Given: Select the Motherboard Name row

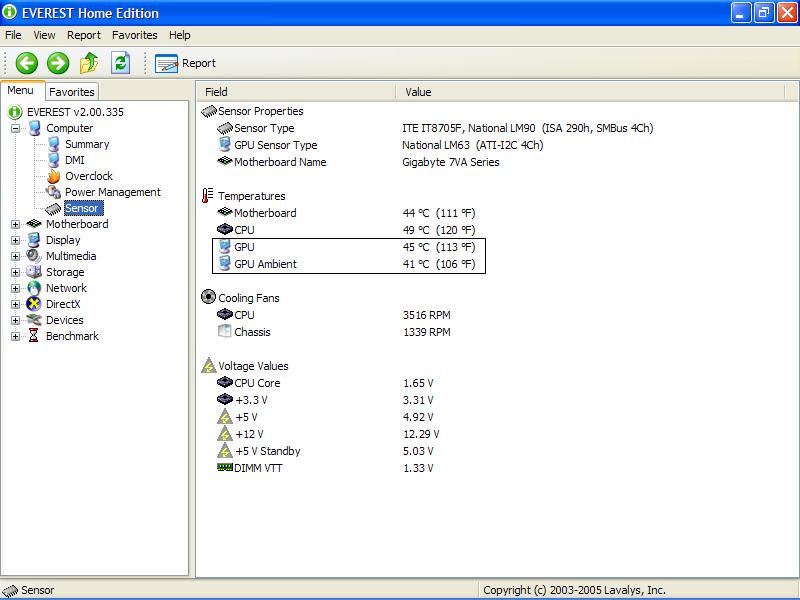Looking at the screenshot, I should 359,162.
